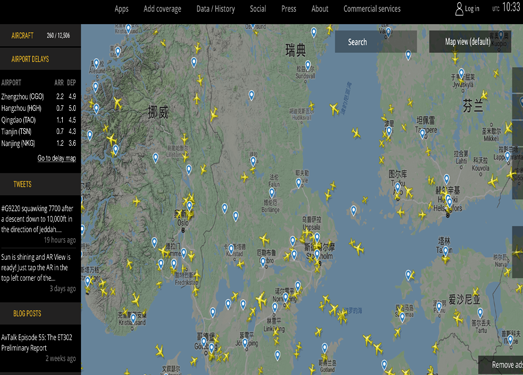The height and width of the screenshot is (375, 523).
Task: Open the Social menu
Action: click(x=258, y=9)
